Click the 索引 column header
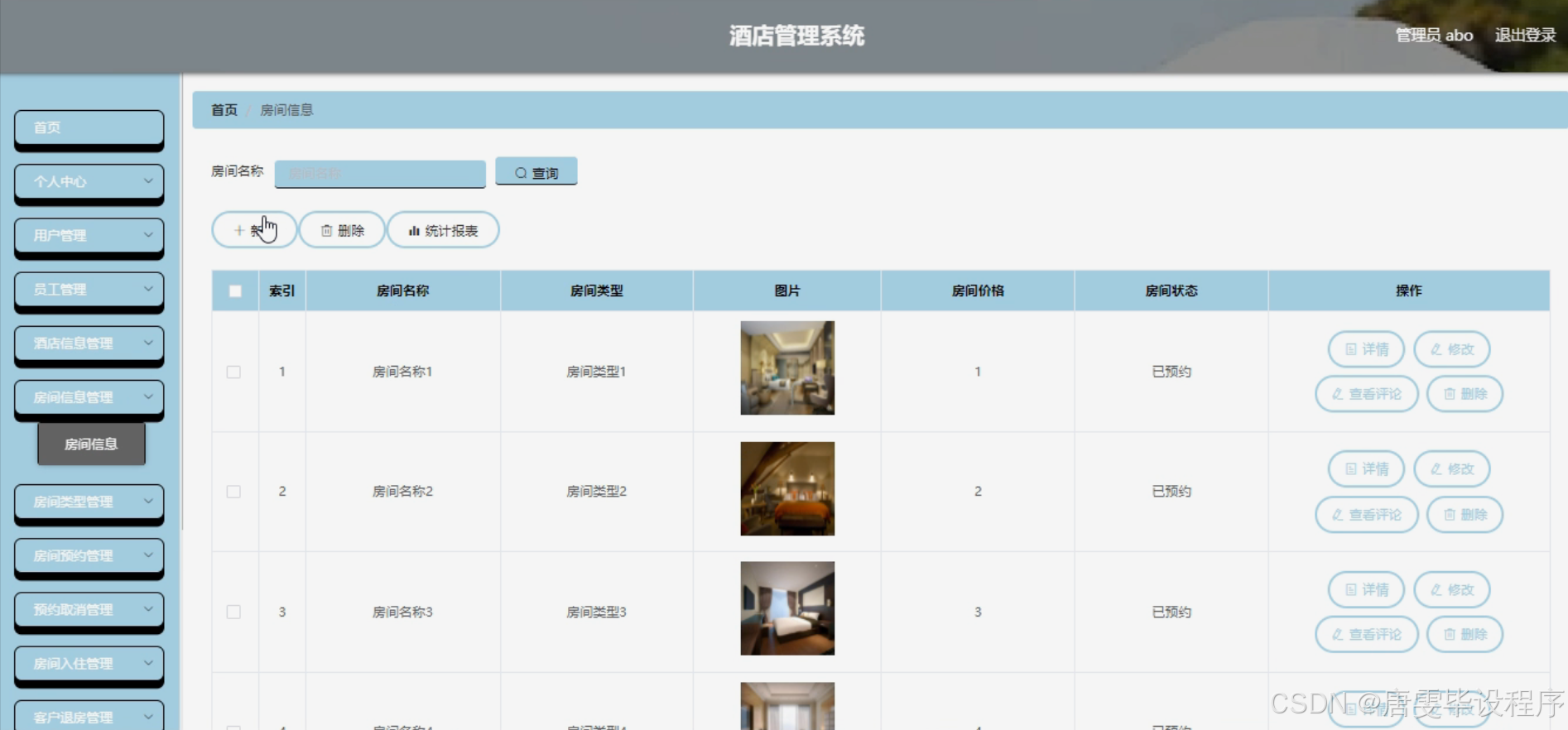The image size is (1568, 730). (x=281, y=291)
